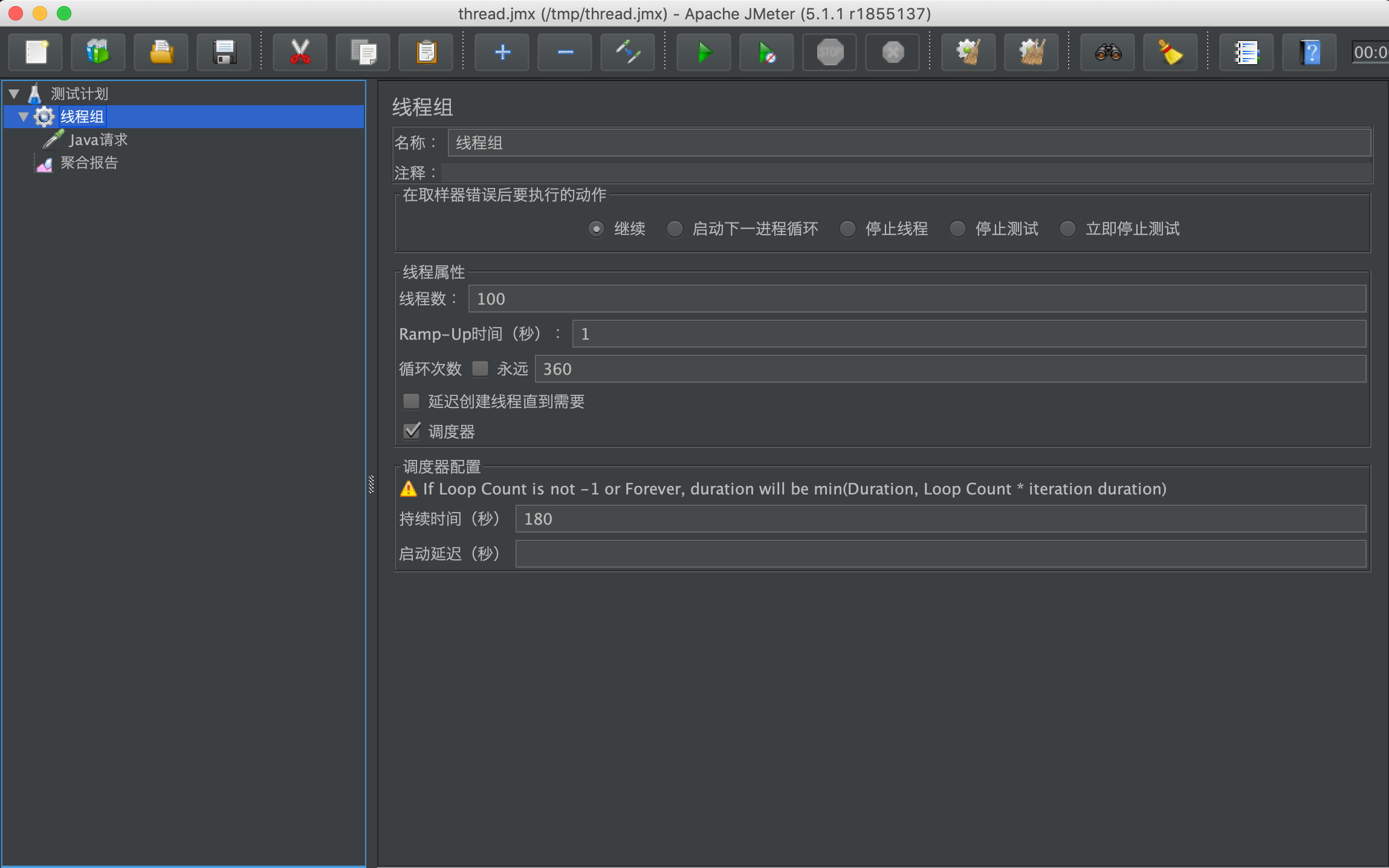
Task: Click the Clear All broom icon
Action: click(x=1031, y=53)
